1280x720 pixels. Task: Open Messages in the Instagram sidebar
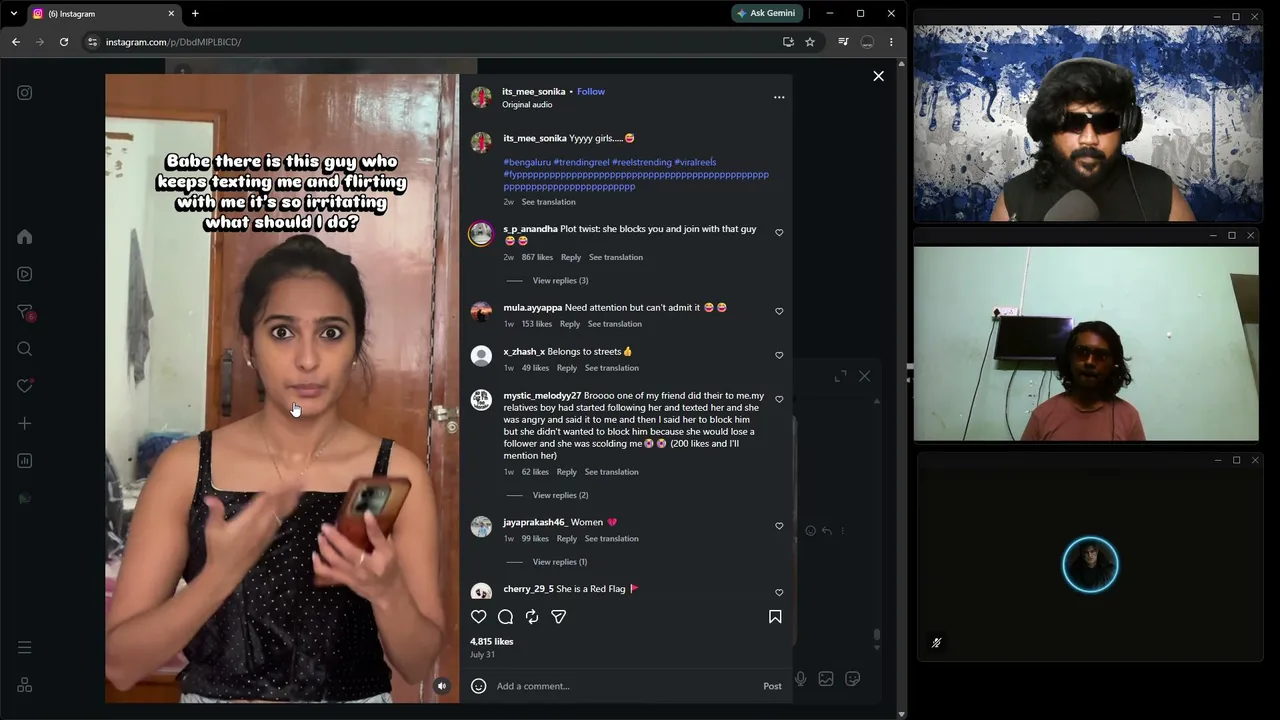(x=25, y=312)
